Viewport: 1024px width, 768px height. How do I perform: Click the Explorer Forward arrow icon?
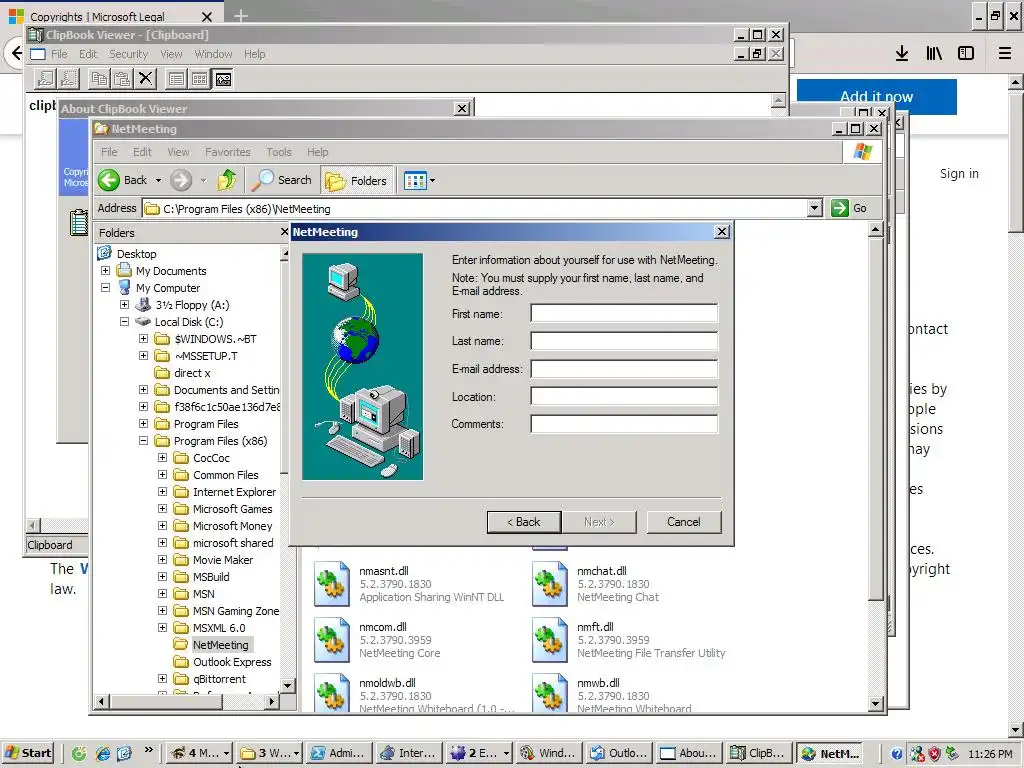(x=181, y=180)
